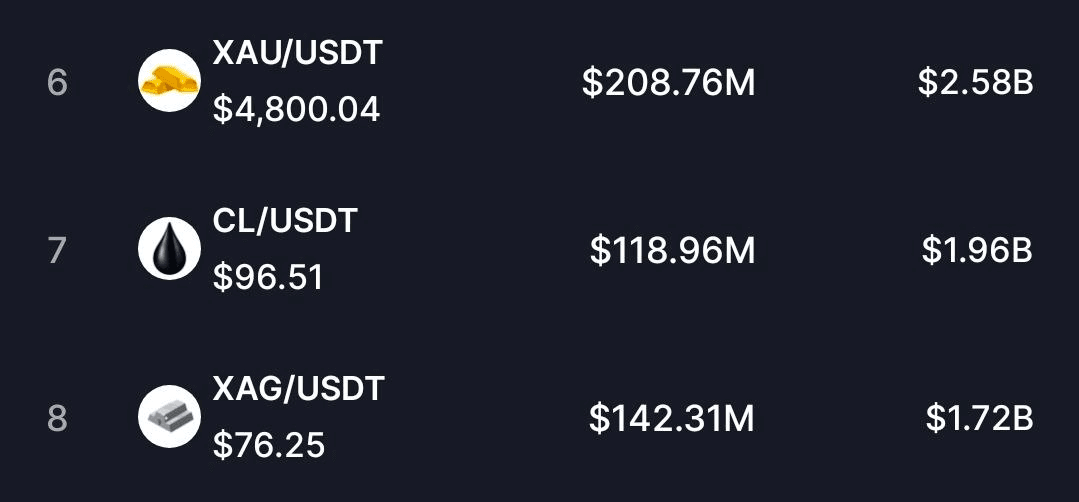Select the $4,800.04 gold price
The height and width of the screenshot is (502, 1079).
(296, 109)
